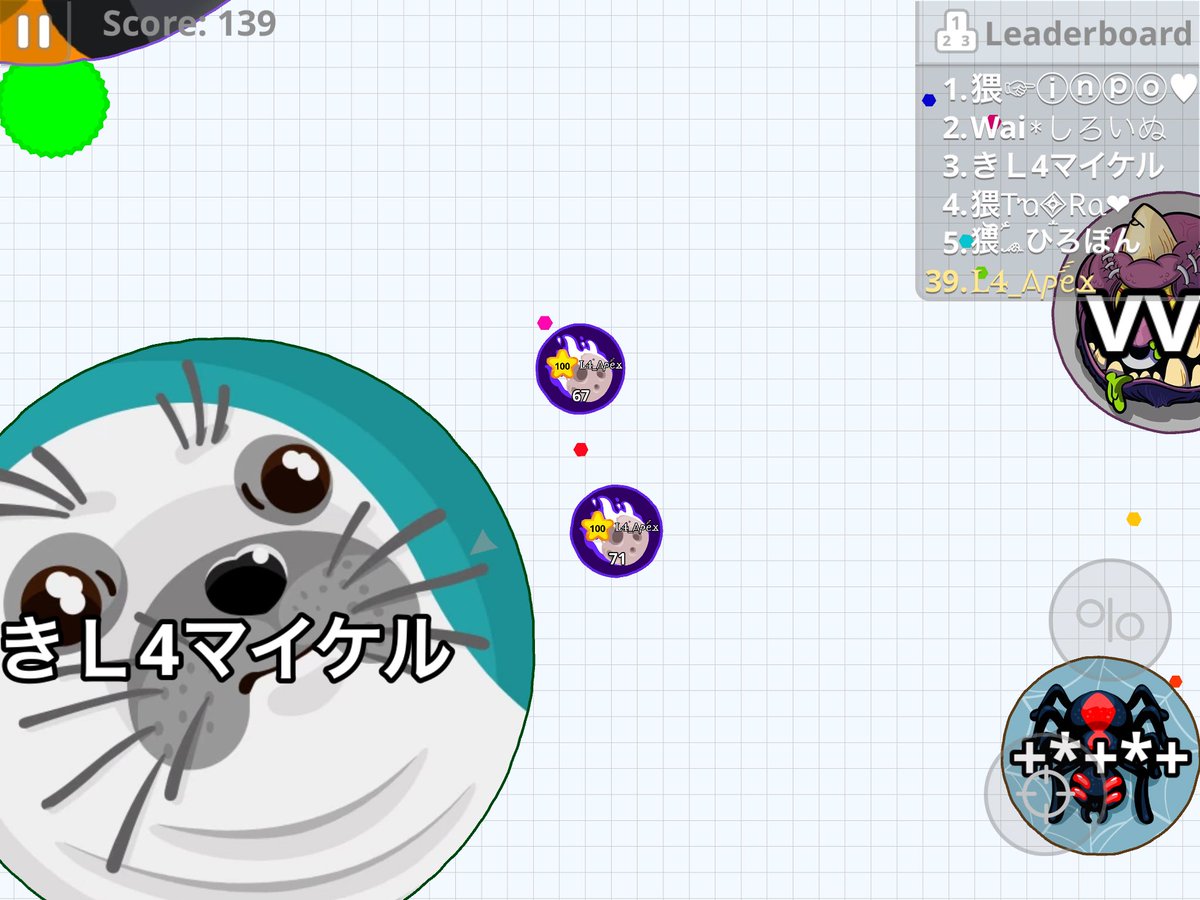The height and width of the screenshot is (900, 1200).
Task: Select the leaderboard rank 5 entry ひろぽん
Action: tap(1041, 241)
